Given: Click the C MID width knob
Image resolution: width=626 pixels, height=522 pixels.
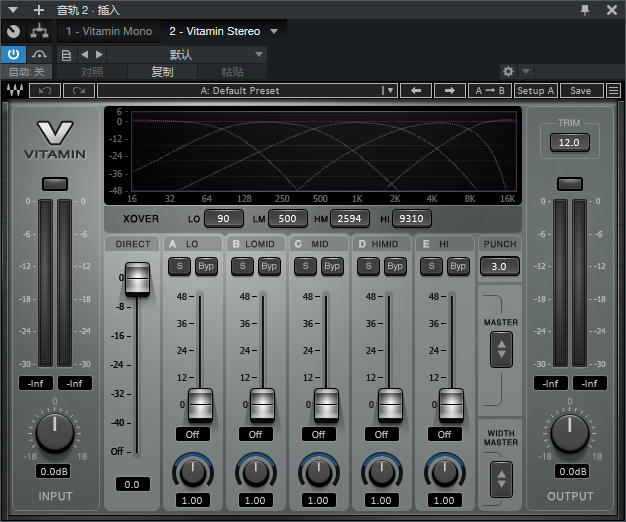Looking at the screenshot, I should pyautogui.click(x=319, y=473).
